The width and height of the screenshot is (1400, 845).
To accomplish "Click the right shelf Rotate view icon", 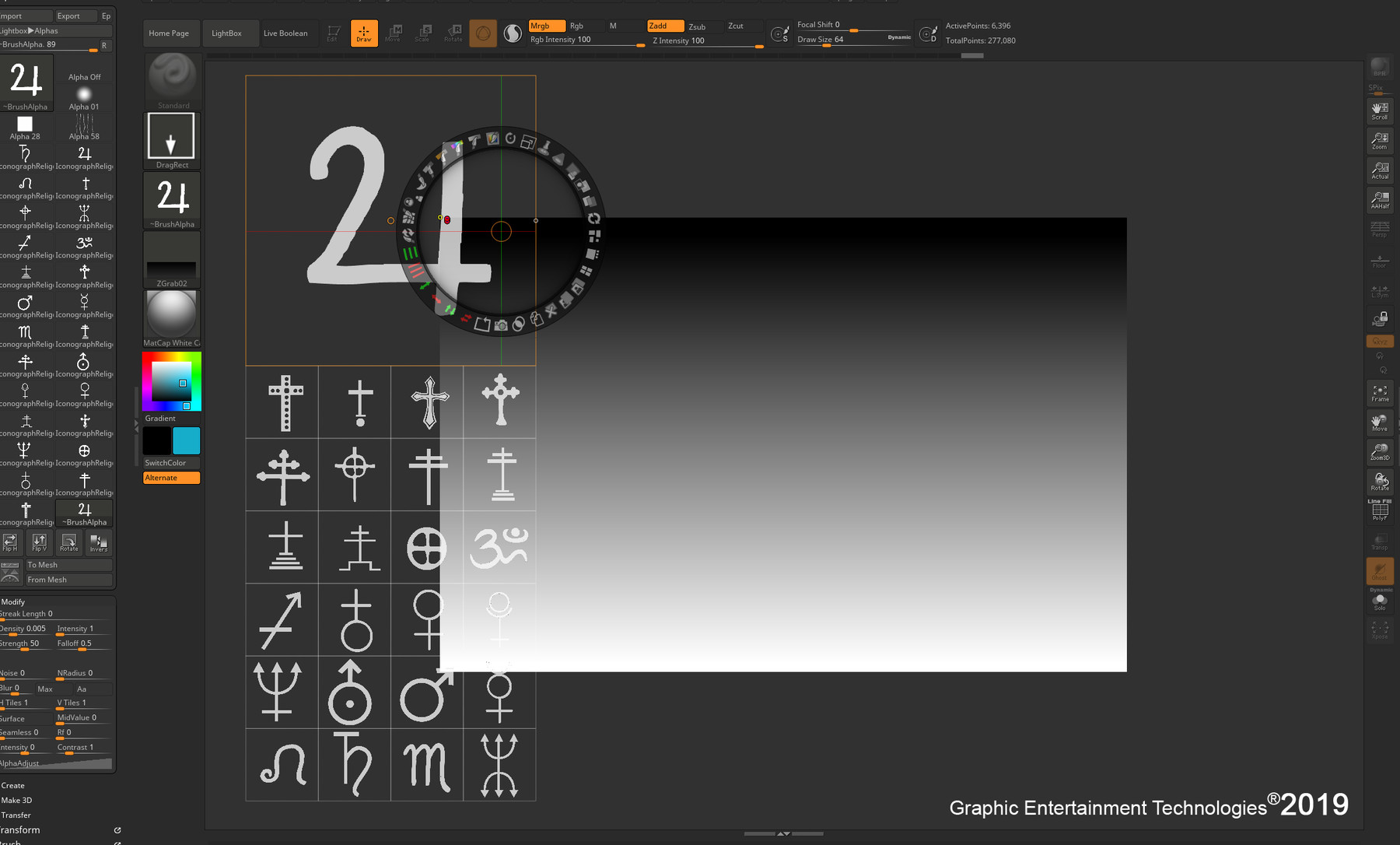I will tap(1380, 482).
